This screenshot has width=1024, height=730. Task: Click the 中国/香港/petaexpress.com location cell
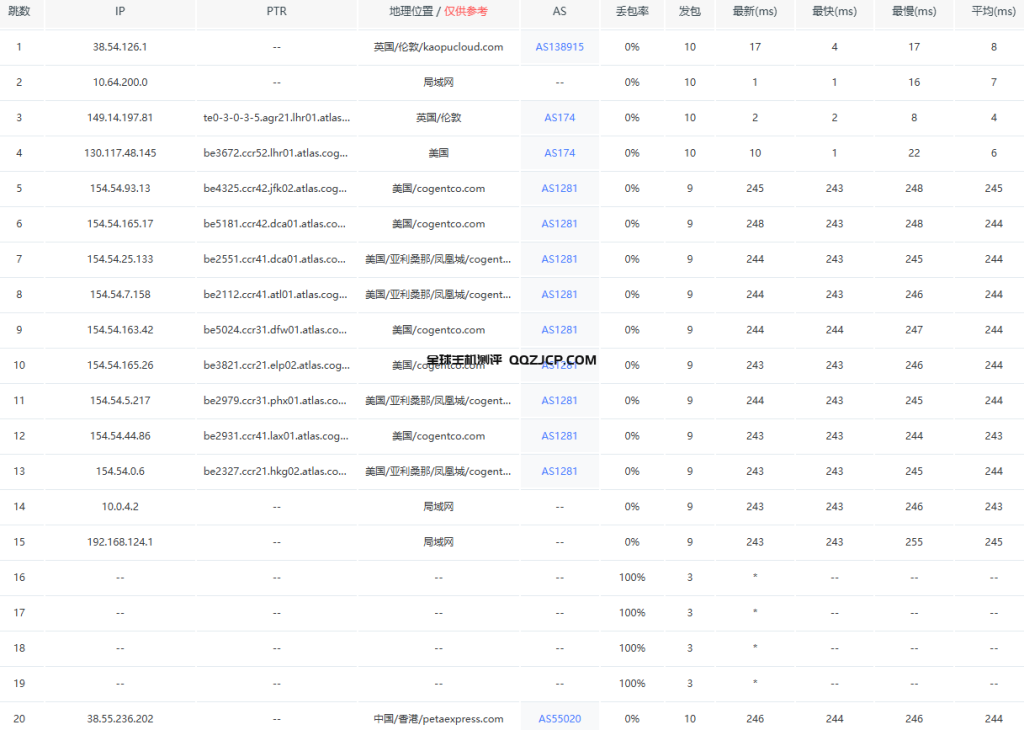tap(438, 718)
